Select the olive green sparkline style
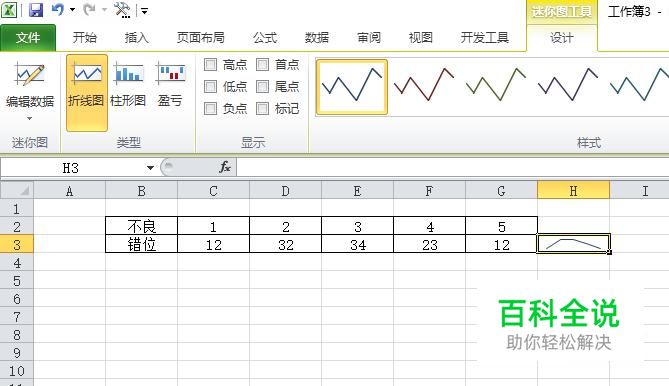The height and width of the screenshot is (386, 669). point(496,87)
